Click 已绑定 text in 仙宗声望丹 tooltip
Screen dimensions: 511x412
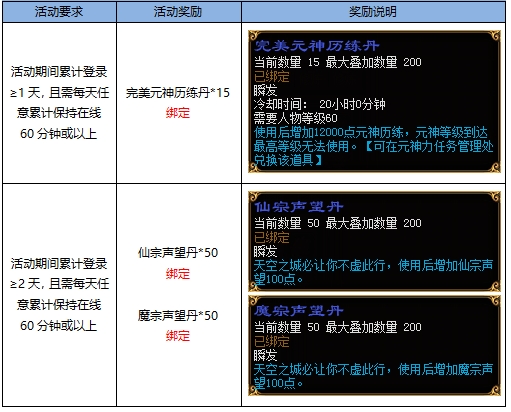pos(271,238)
